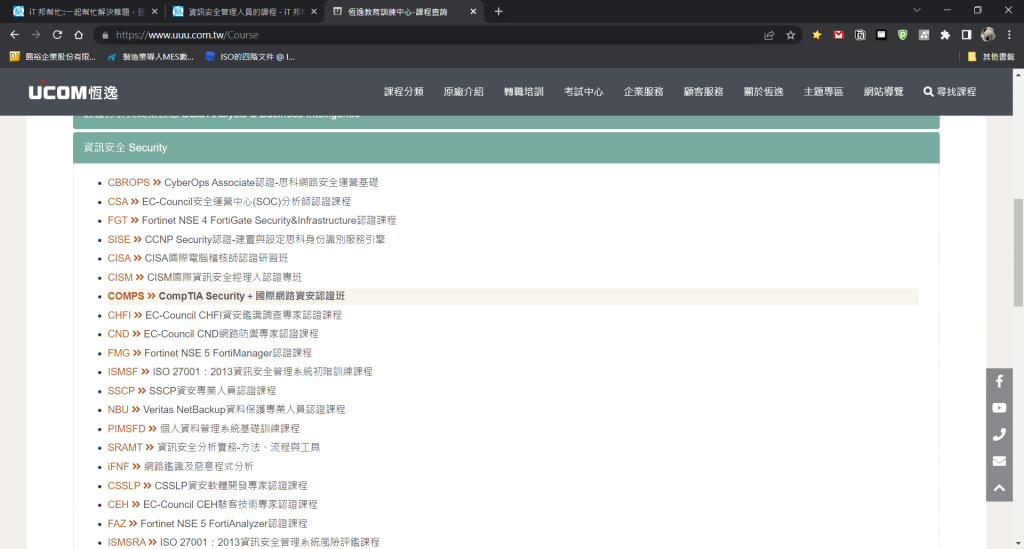This screenshot has width=1024, height=549.
Task: Open the gray diagram extension icon
Action: (x=923, y=35)
